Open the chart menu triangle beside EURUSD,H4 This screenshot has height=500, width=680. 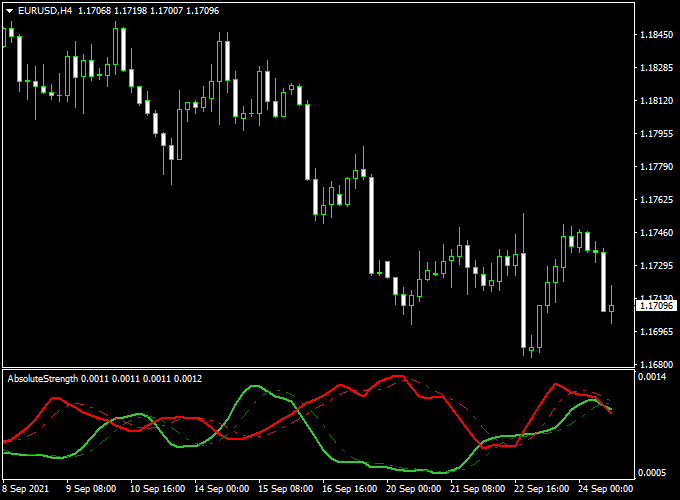(x=10, y=11)
